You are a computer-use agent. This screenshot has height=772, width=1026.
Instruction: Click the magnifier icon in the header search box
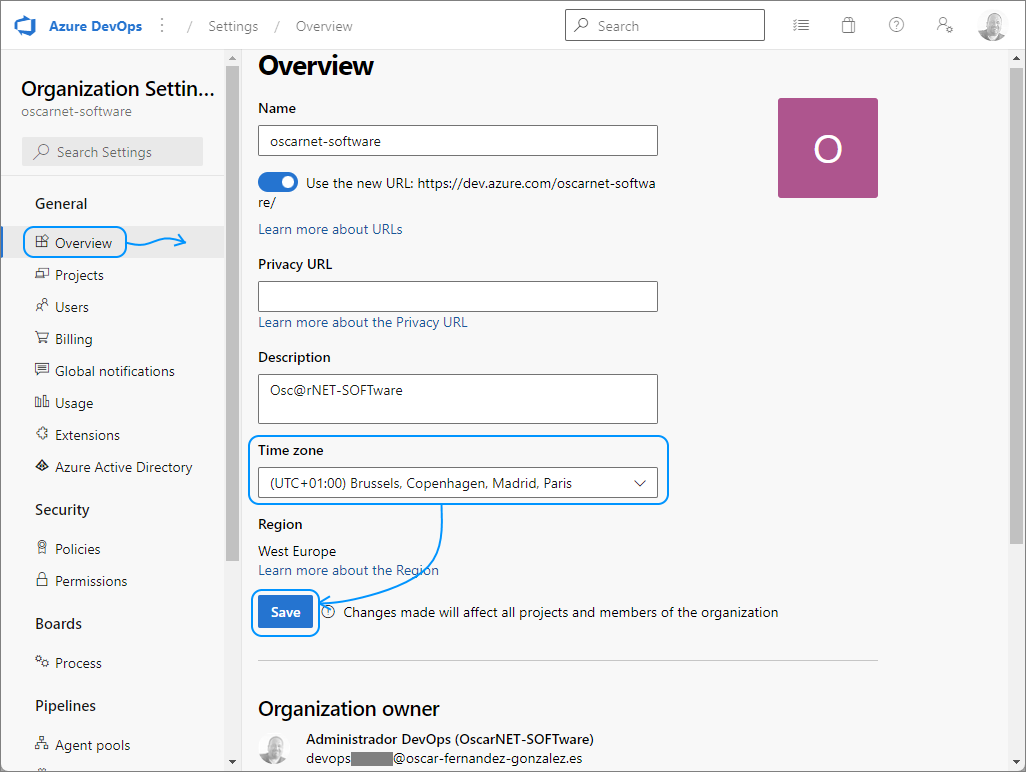click(581, 25)
